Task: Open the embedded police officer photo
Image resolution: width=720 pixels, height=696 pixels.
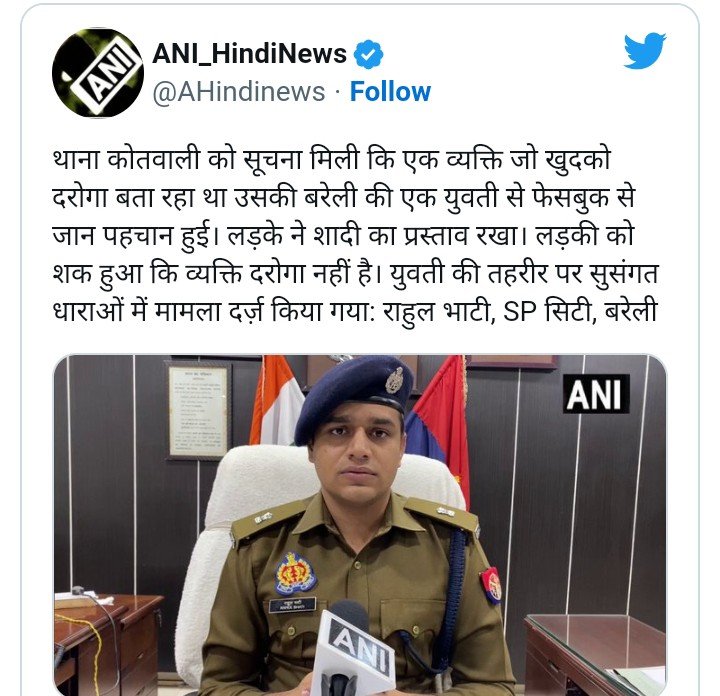Action: click(x=360, y=525)
